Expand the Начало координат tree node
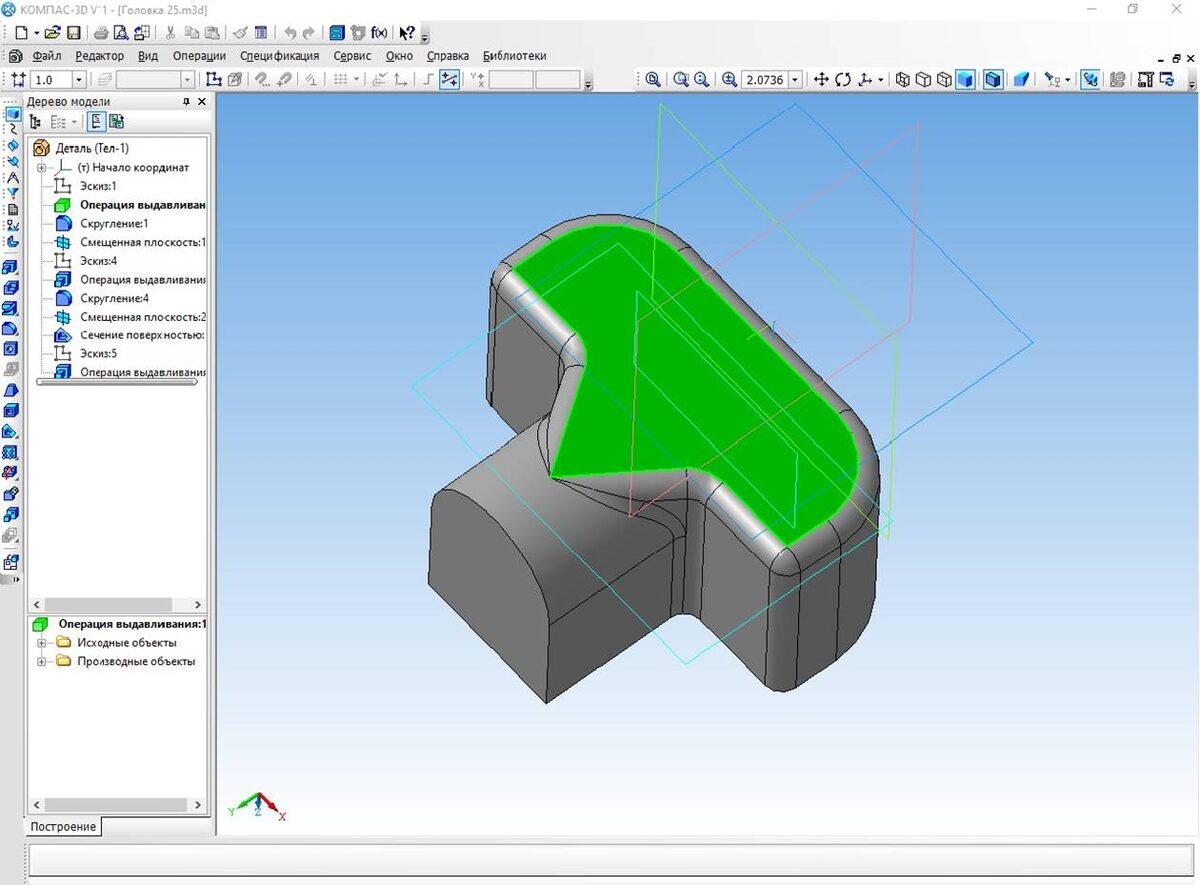 point(42,167)
